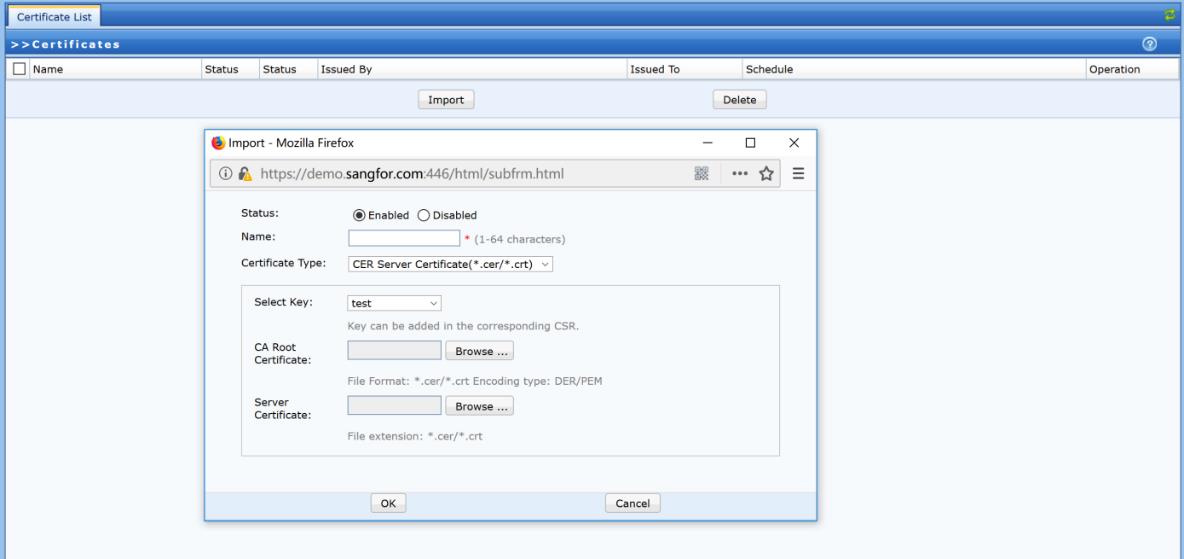The width and height of the screenshot is (1184, 559).
Task: Confirm the import with OK
Action: pyautogui.click(x=388, y=503)
